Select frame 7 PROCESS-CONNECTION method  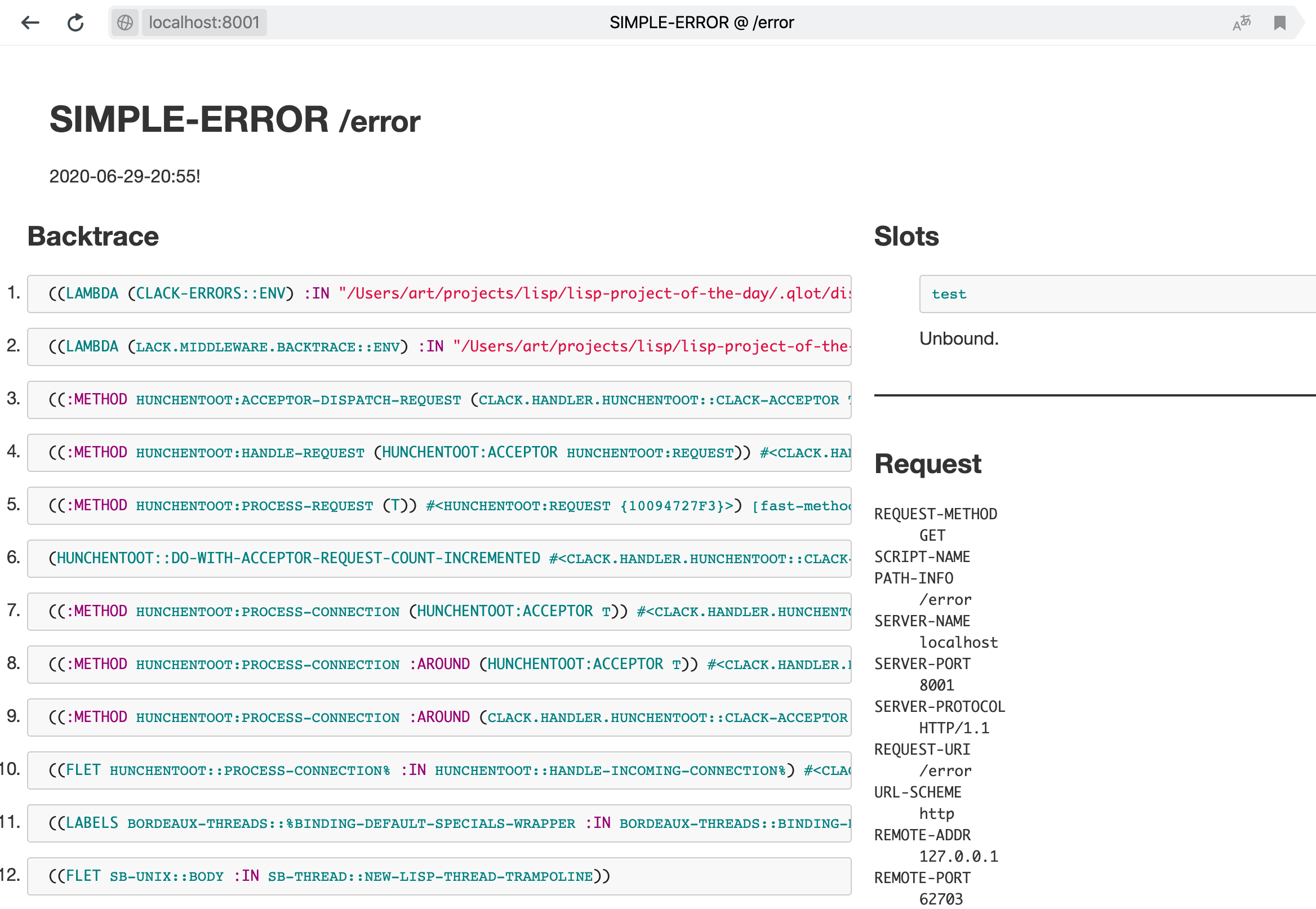pyautogui.click(x=439, y=612)
